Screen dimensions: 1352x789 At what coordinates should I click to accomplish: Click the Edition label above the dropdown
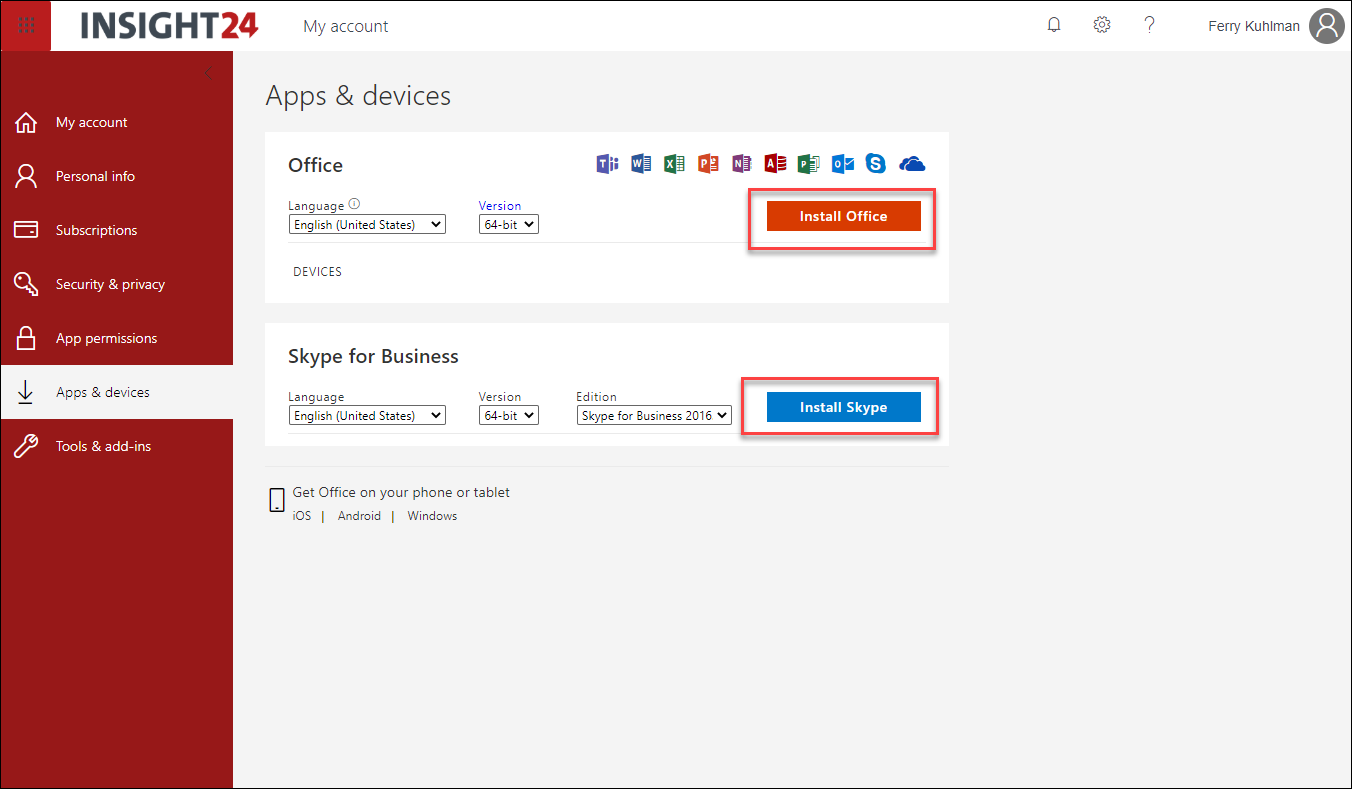click(x=596, y=397)
